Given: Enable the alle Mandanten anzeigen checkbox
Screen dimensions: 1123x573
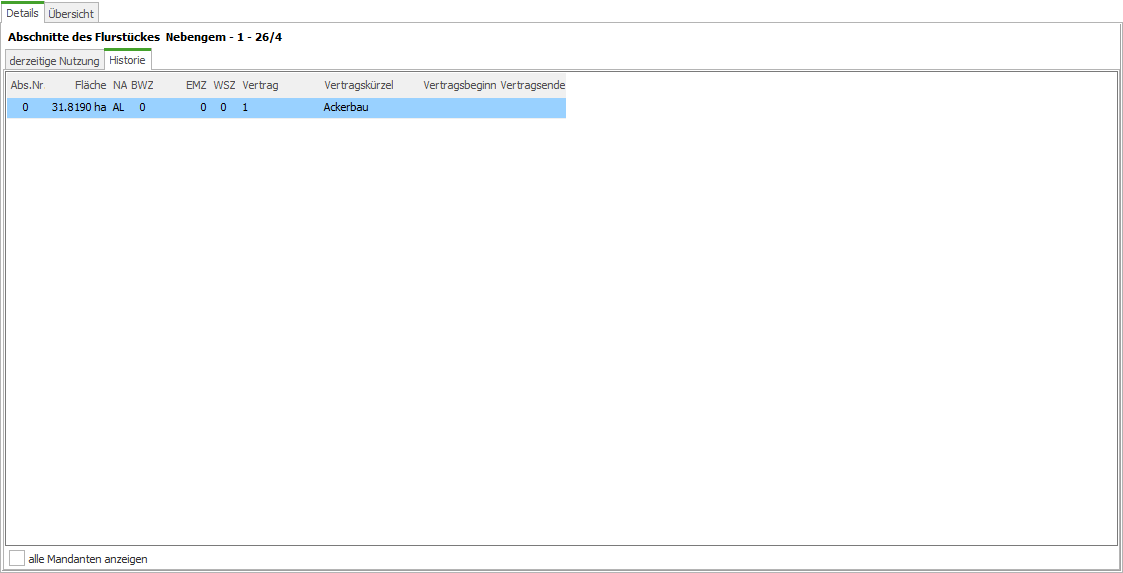Looking at the screenshot, I should pyautogui.click(x=17, y=558).
